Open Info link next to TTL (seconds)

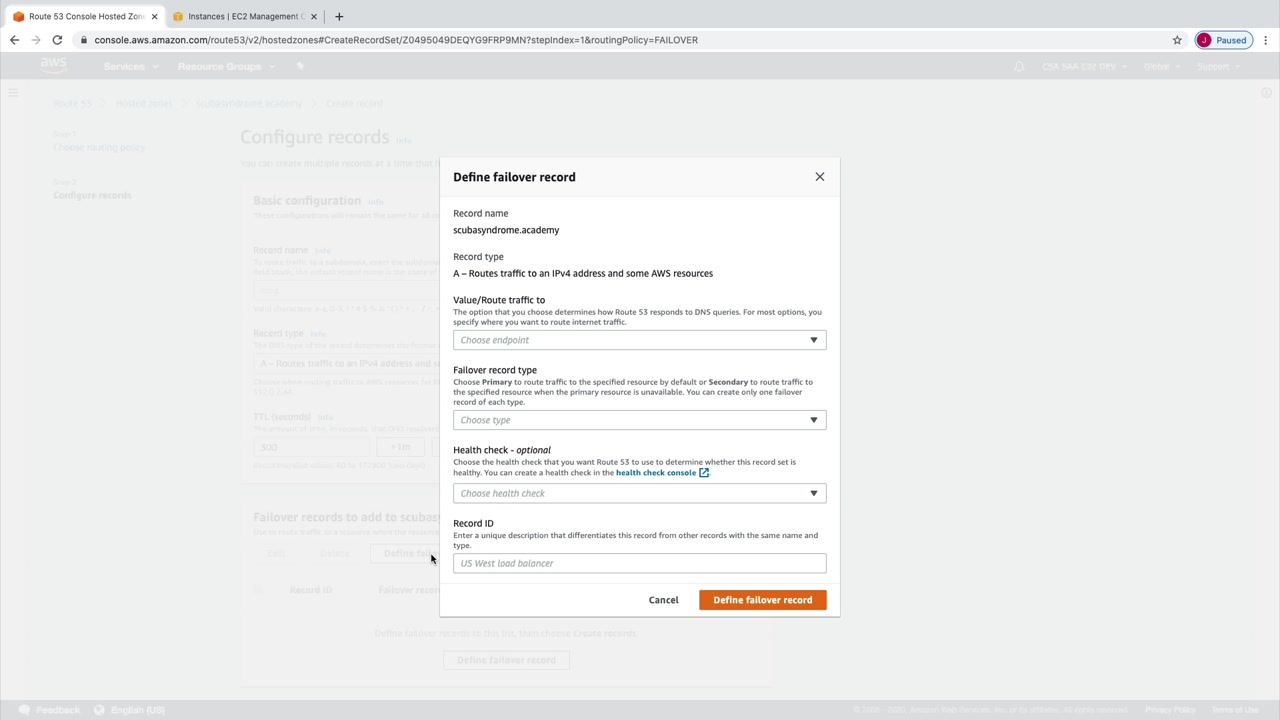[x=325, y=417]
